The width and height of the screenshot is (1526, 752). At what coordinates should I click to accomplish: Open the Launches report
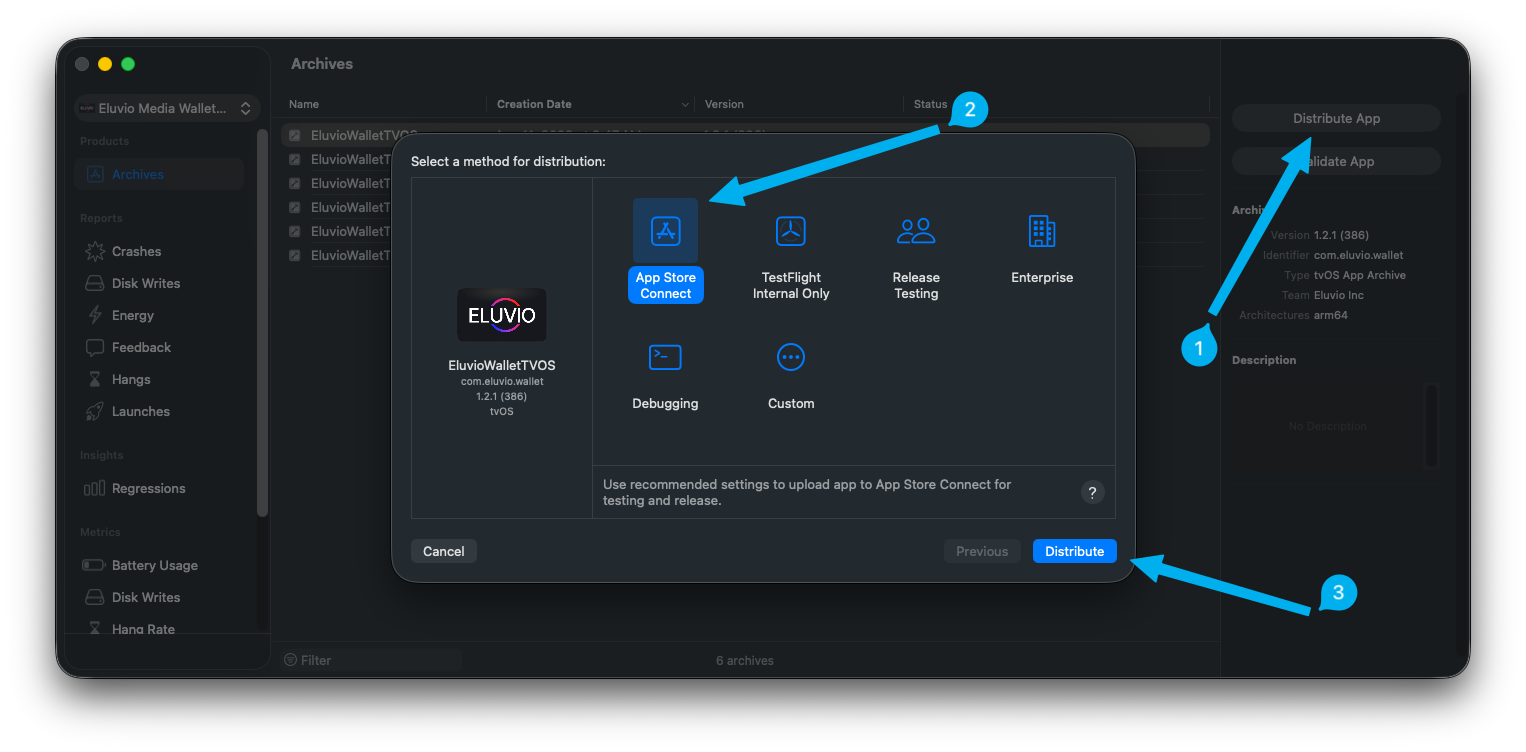pyautogui.click(x=159, y=411)
